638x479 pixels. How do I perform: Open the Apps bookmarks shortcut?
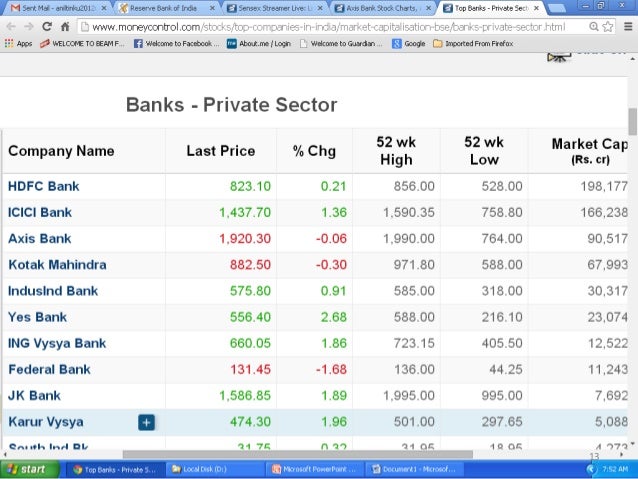19,43
